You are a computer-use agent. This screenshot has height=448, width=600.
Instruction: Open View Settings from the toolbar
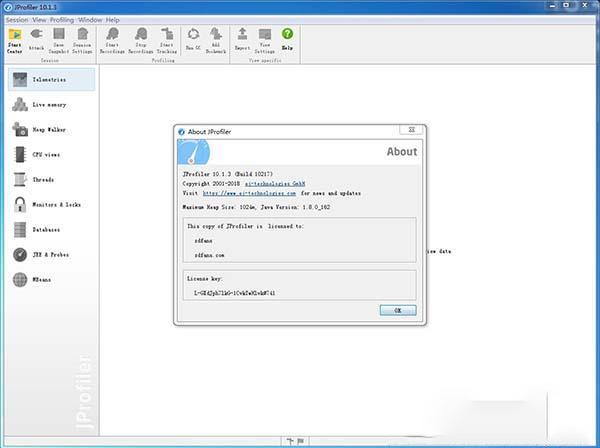265,41
